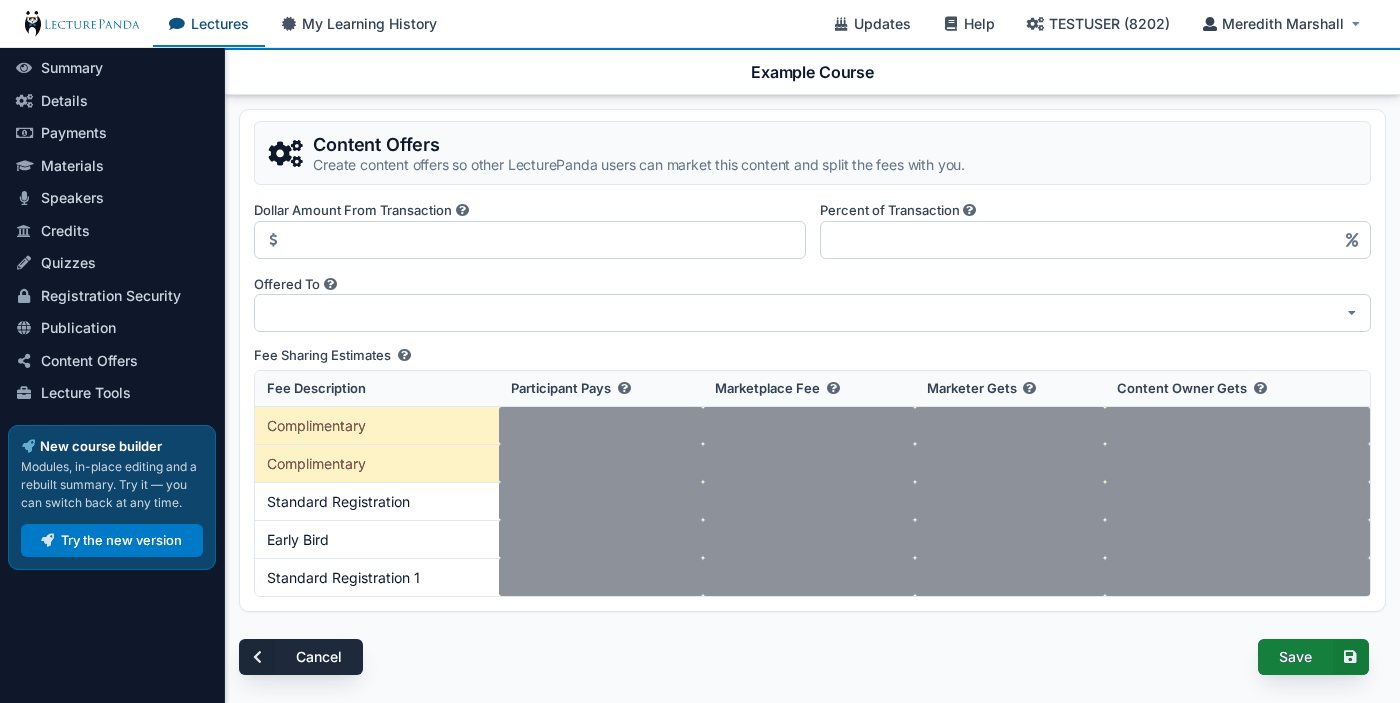Click the Percent of Transaction input field
This screenshot has height=703, width=1400.
tap(1095, 240)
